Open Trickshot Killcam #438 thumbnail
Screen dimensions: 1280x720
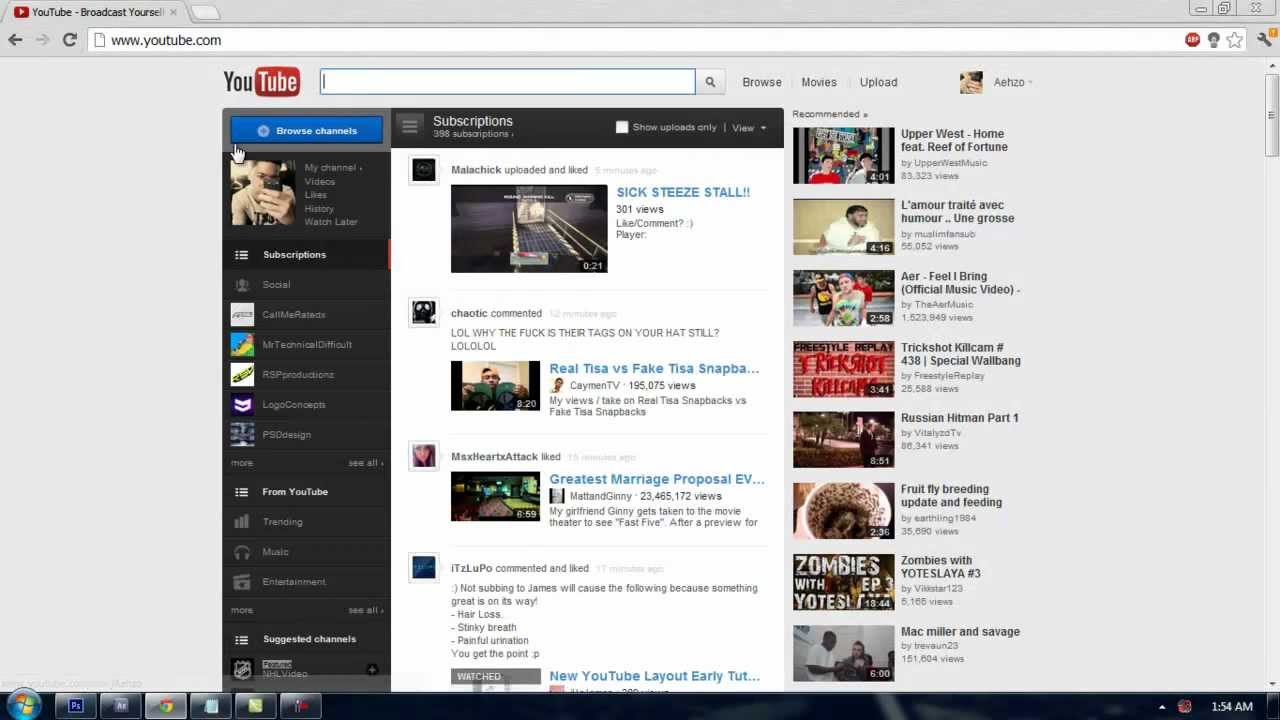click(844, 369)
